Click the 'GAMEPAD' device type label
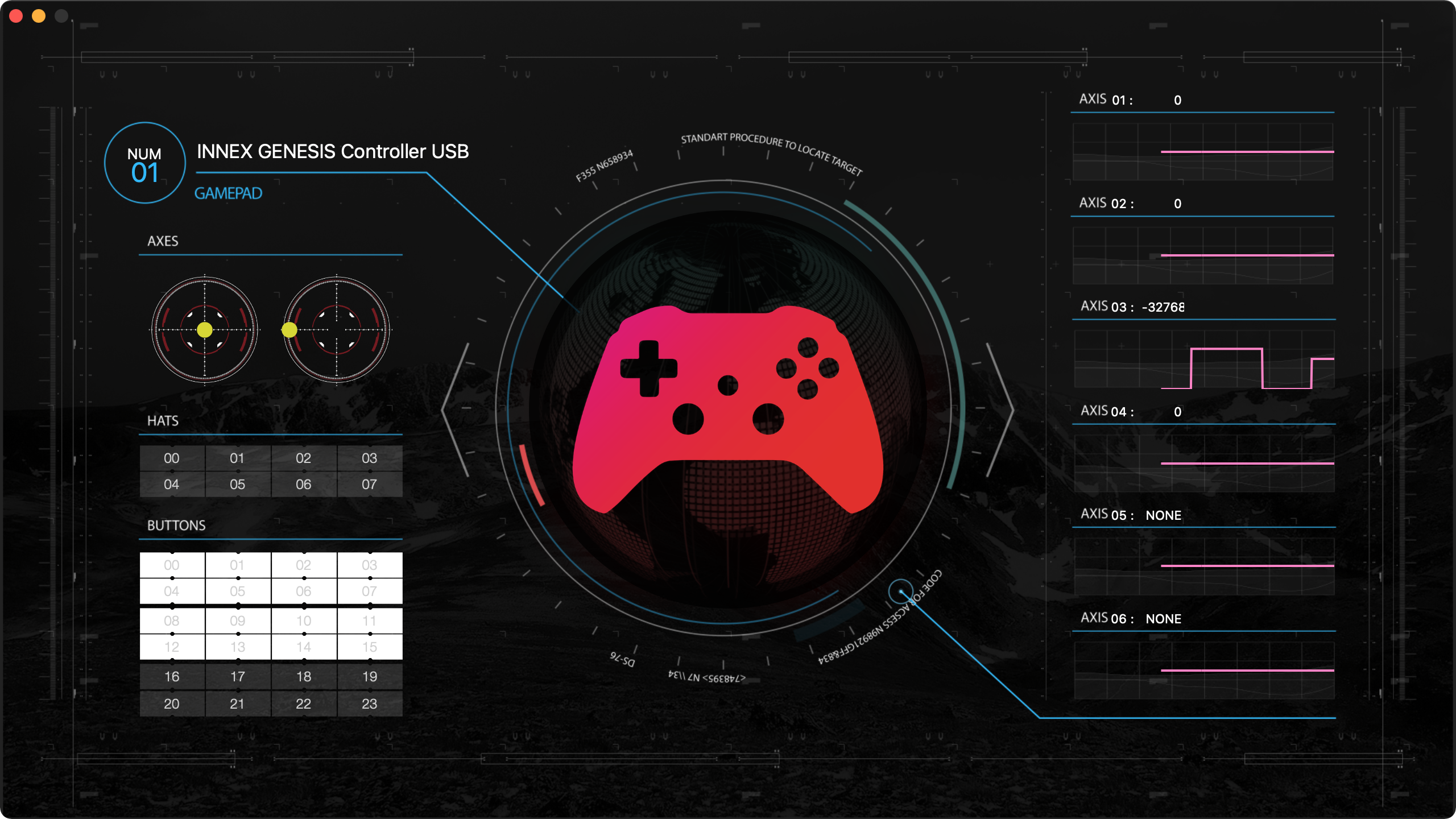Screen dimensions: 1456x819 pyautogui.click(x=228, y=193)
